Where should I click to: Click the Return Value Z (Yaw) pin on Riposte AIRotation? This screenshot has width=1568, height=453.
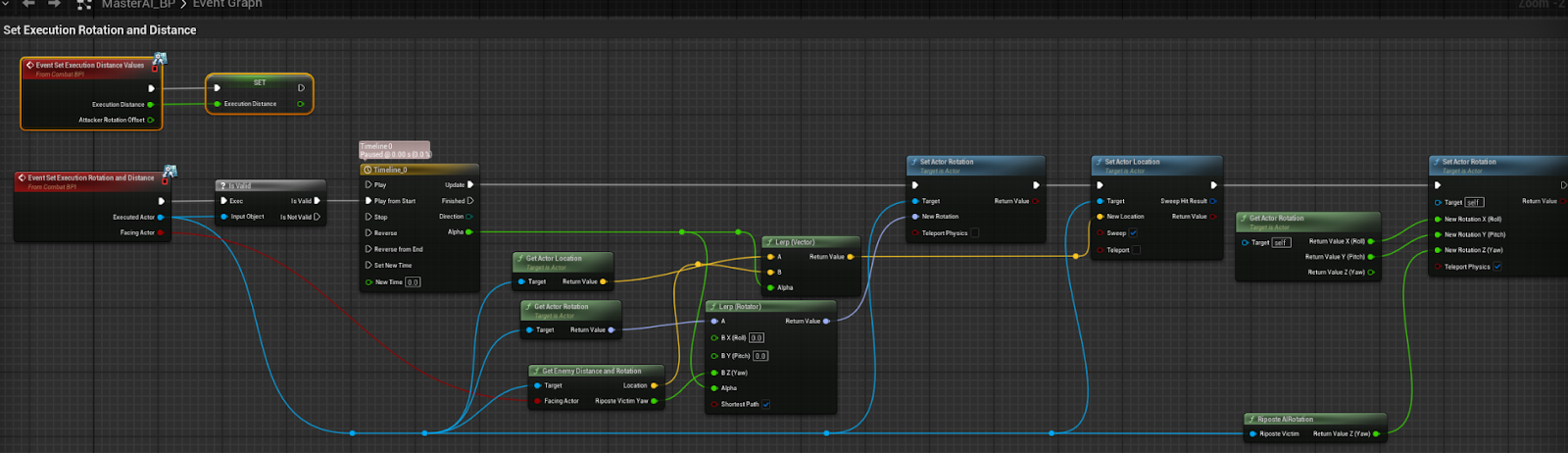1376,433
